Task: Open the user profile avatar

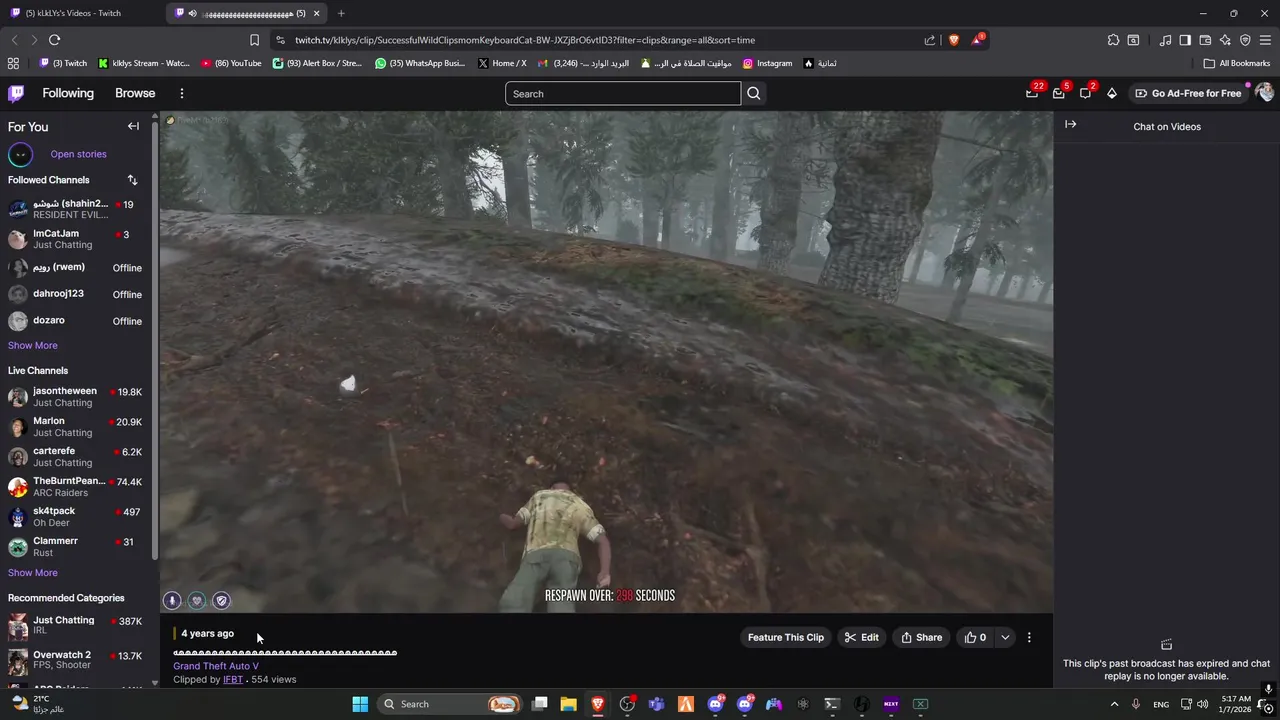Action: tap(1264, 93)
